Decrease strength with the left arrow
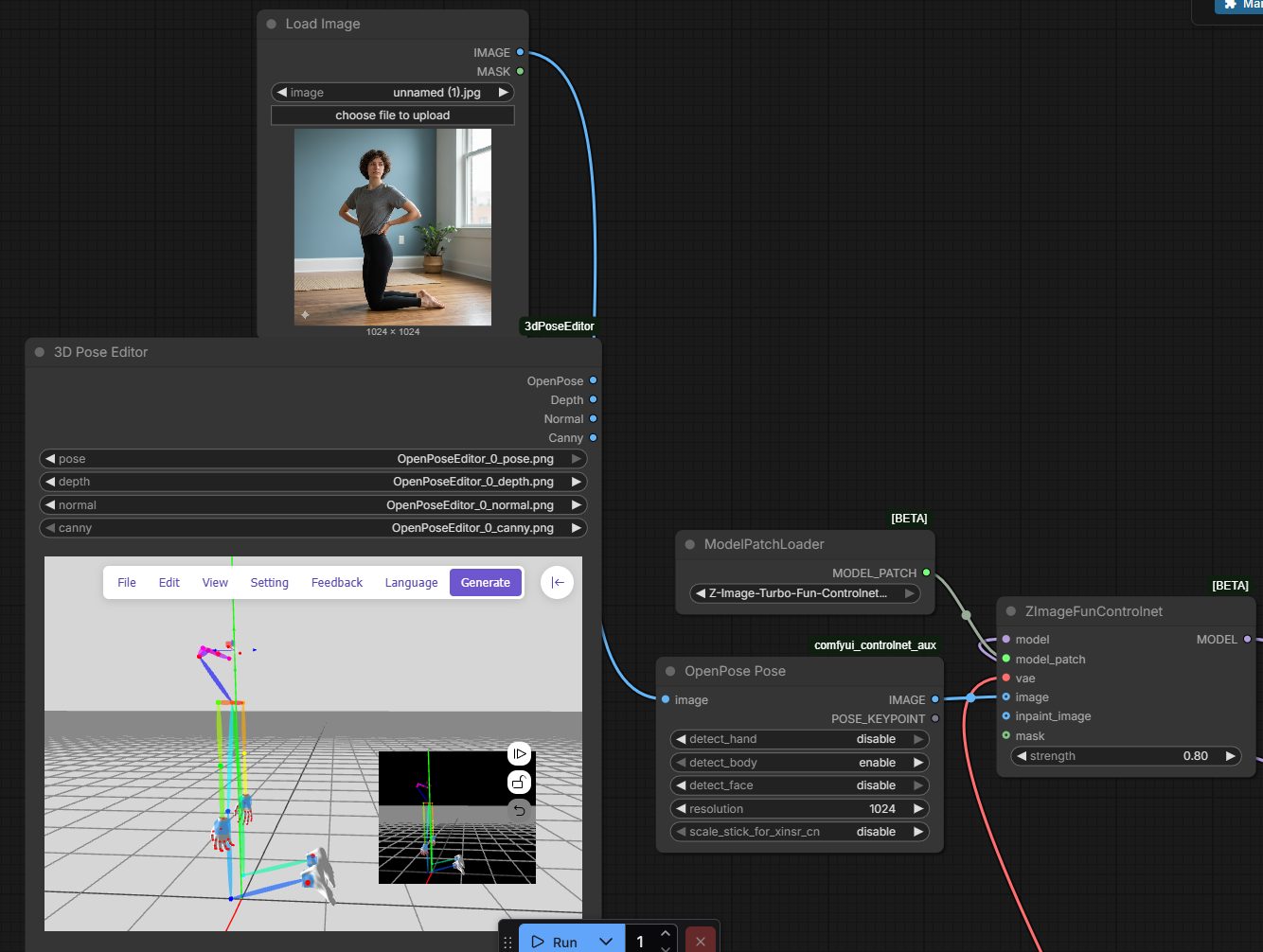The image size is (1263, 952). pyautogui.click(x=1022, y=756)
